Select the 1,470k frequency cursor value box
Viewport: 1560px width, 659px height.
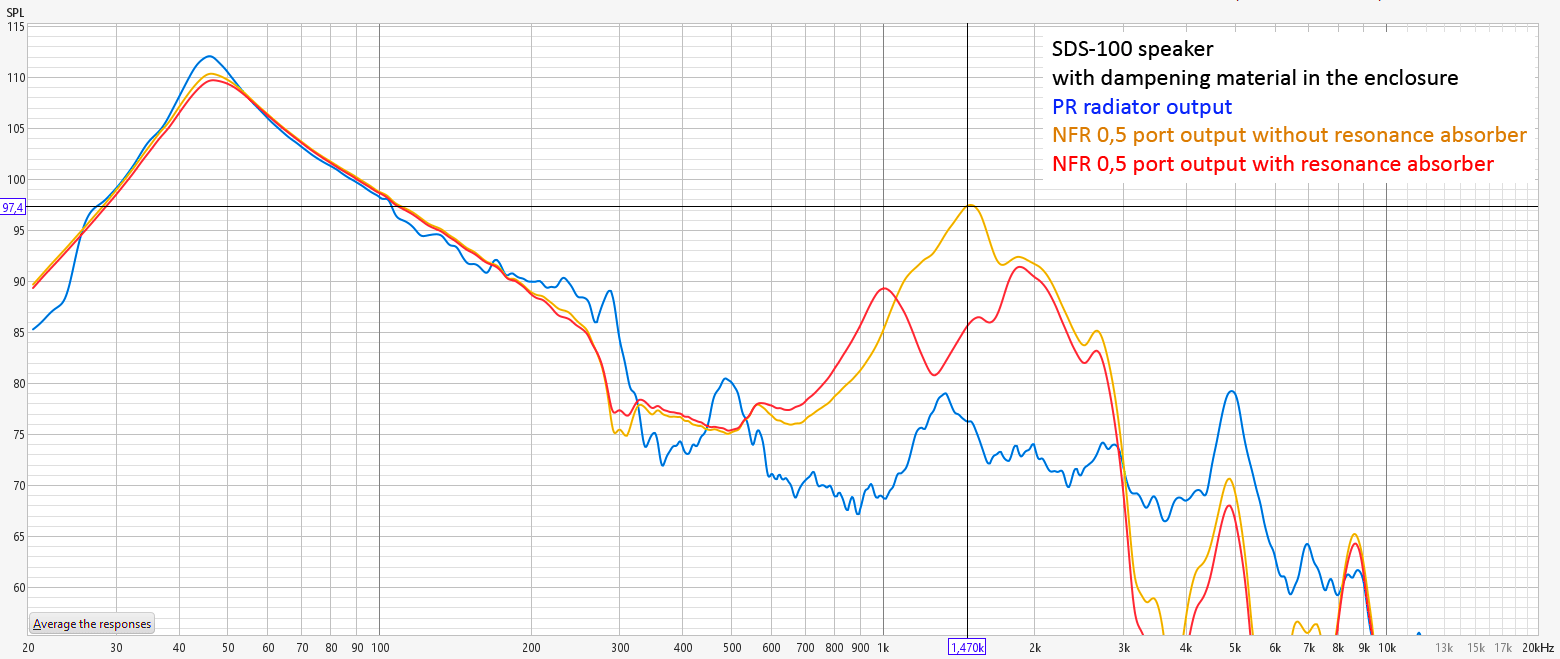point(967,647)
